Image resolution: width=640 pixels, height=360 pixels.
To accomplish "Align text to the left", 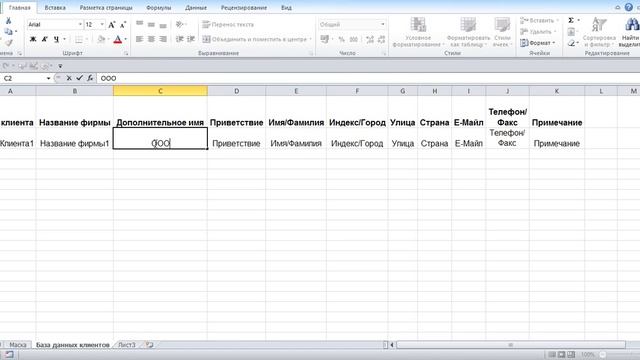I will point(140,39).
